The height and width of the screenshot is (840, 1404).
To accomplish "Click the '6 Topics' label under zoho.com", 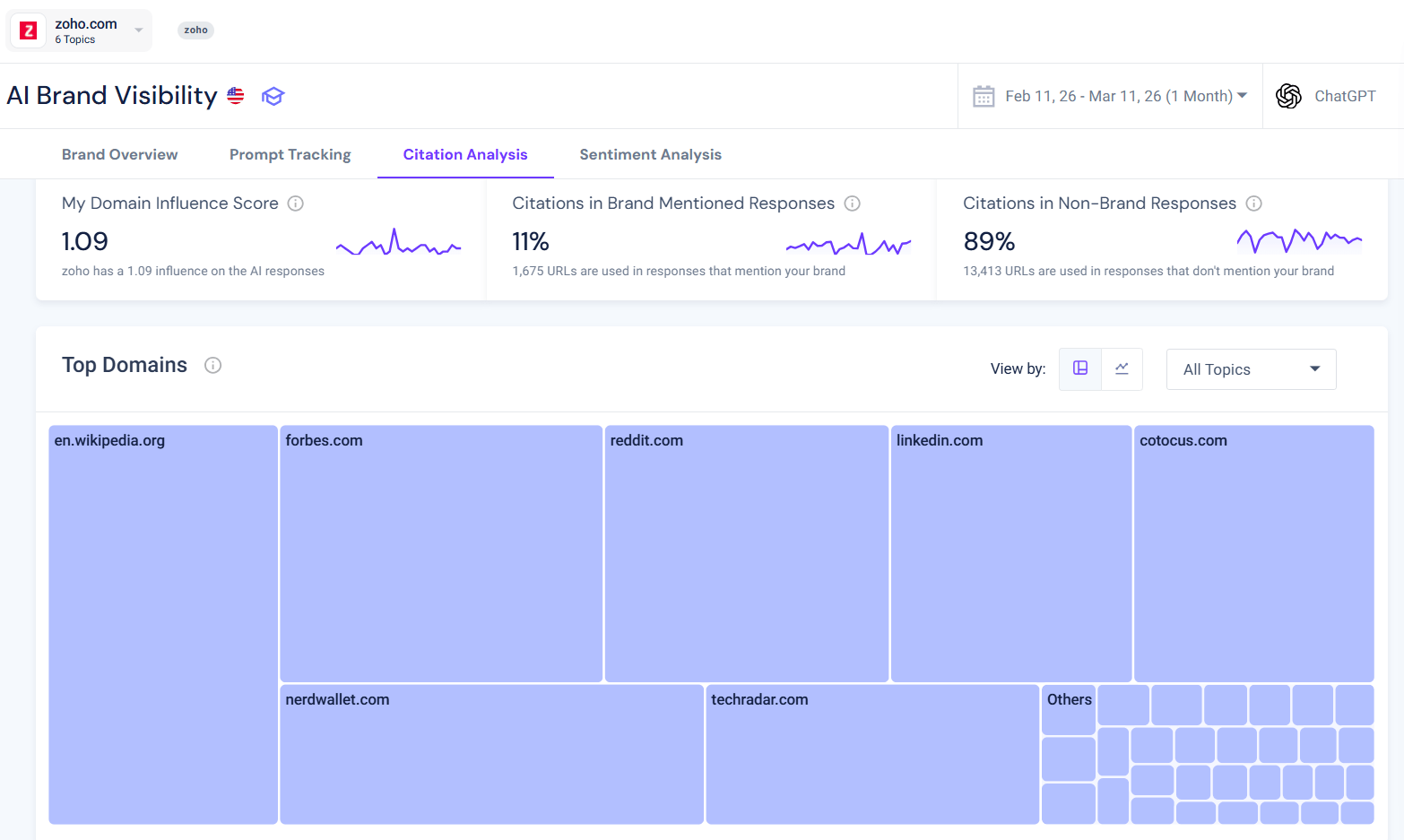I will click(75, 39).
